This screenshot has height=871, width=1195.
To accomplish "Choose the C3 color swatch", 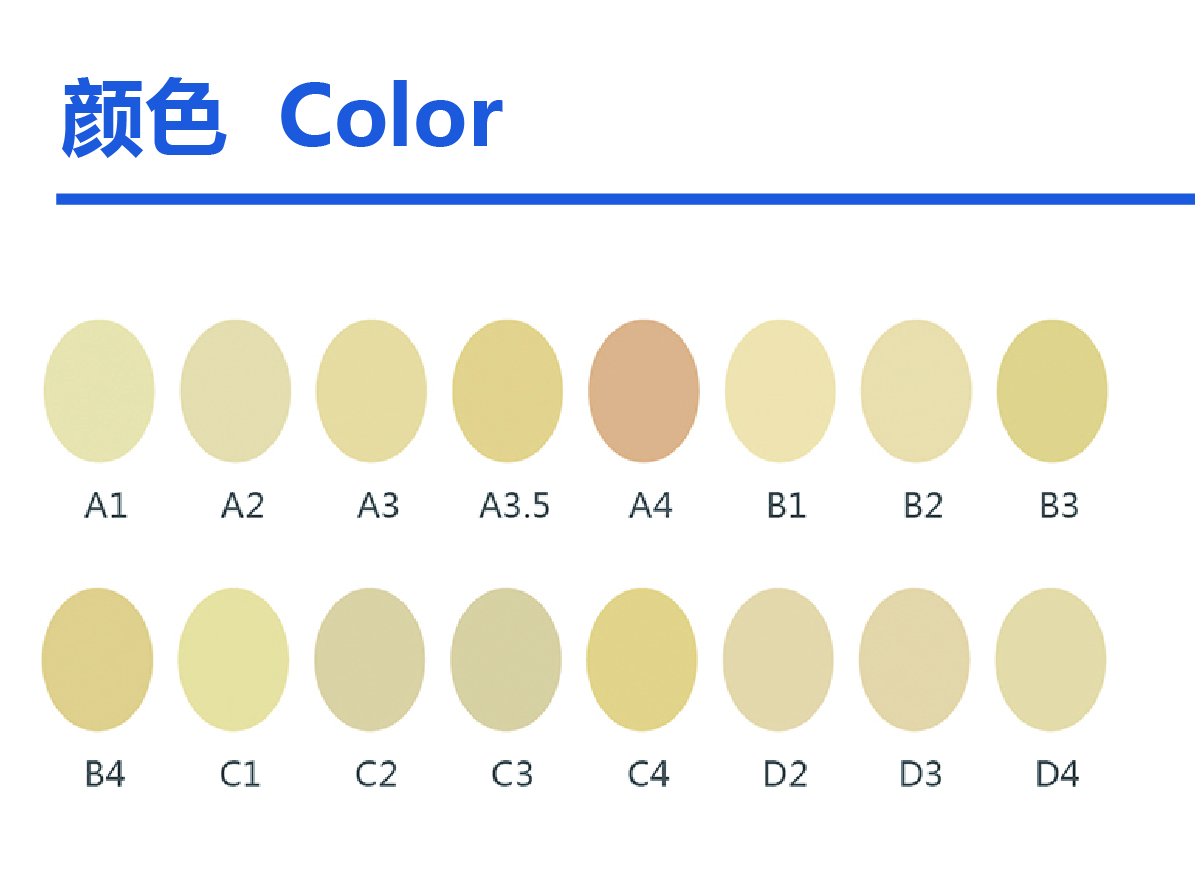I will 506,659.
